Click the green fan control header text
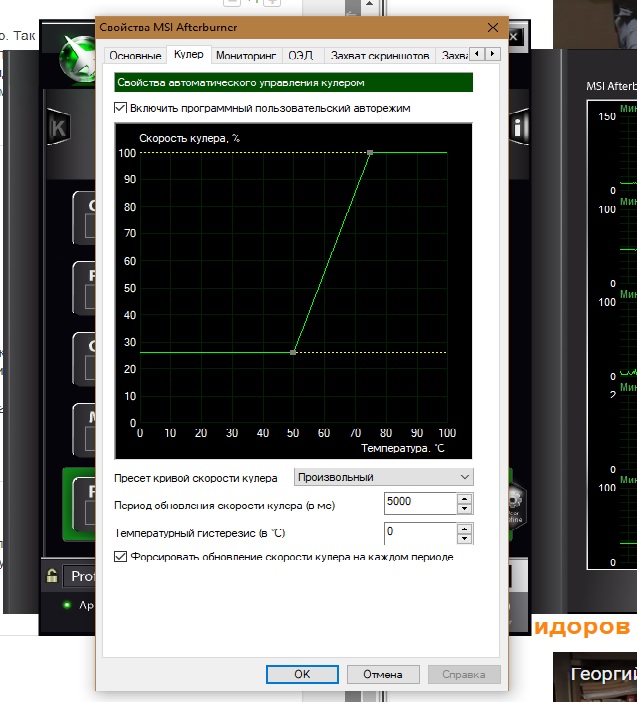Screen dimensions: 637x702 tap(241, 82)
